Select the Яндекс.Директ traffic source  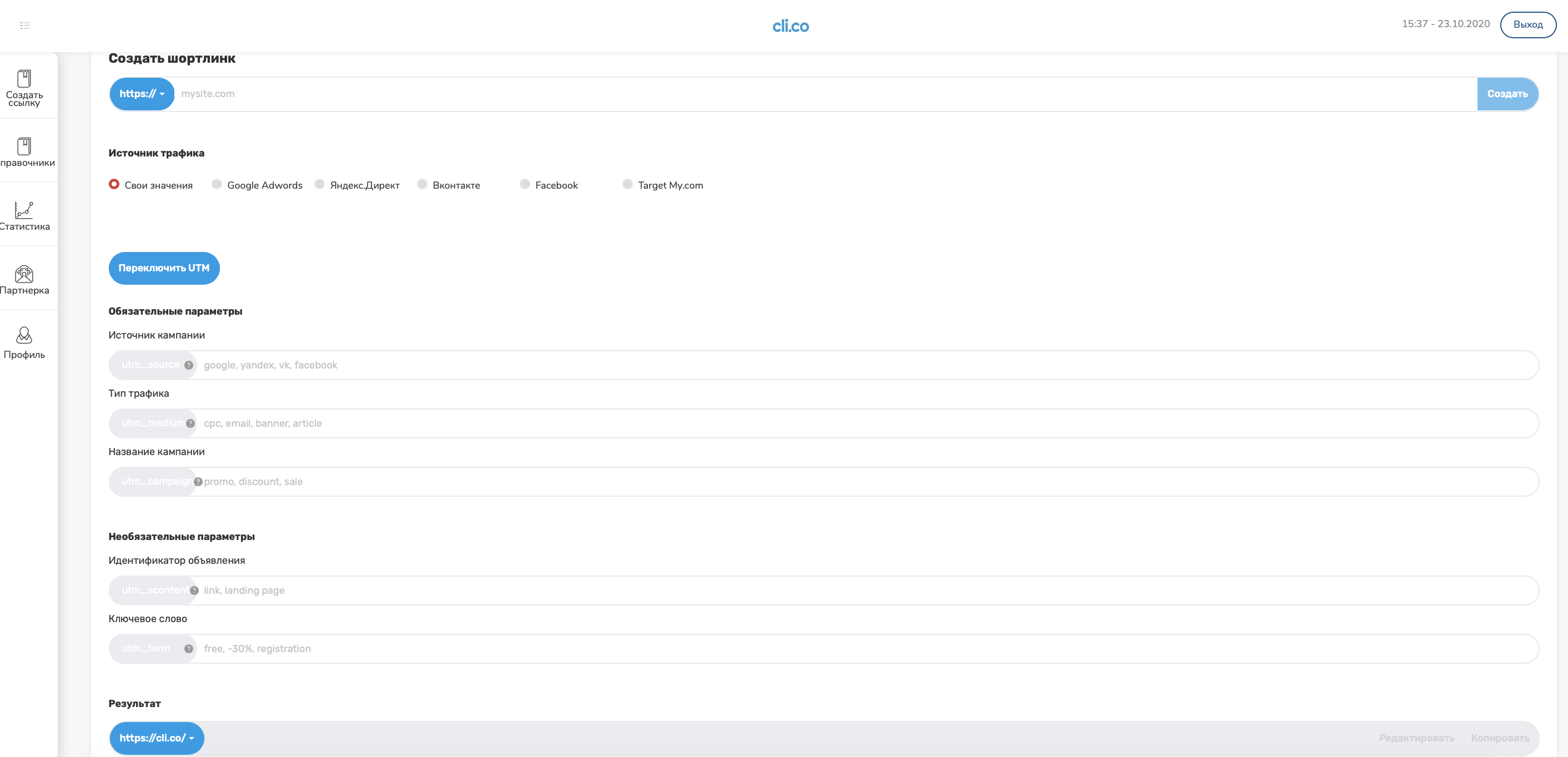point(320,184)
